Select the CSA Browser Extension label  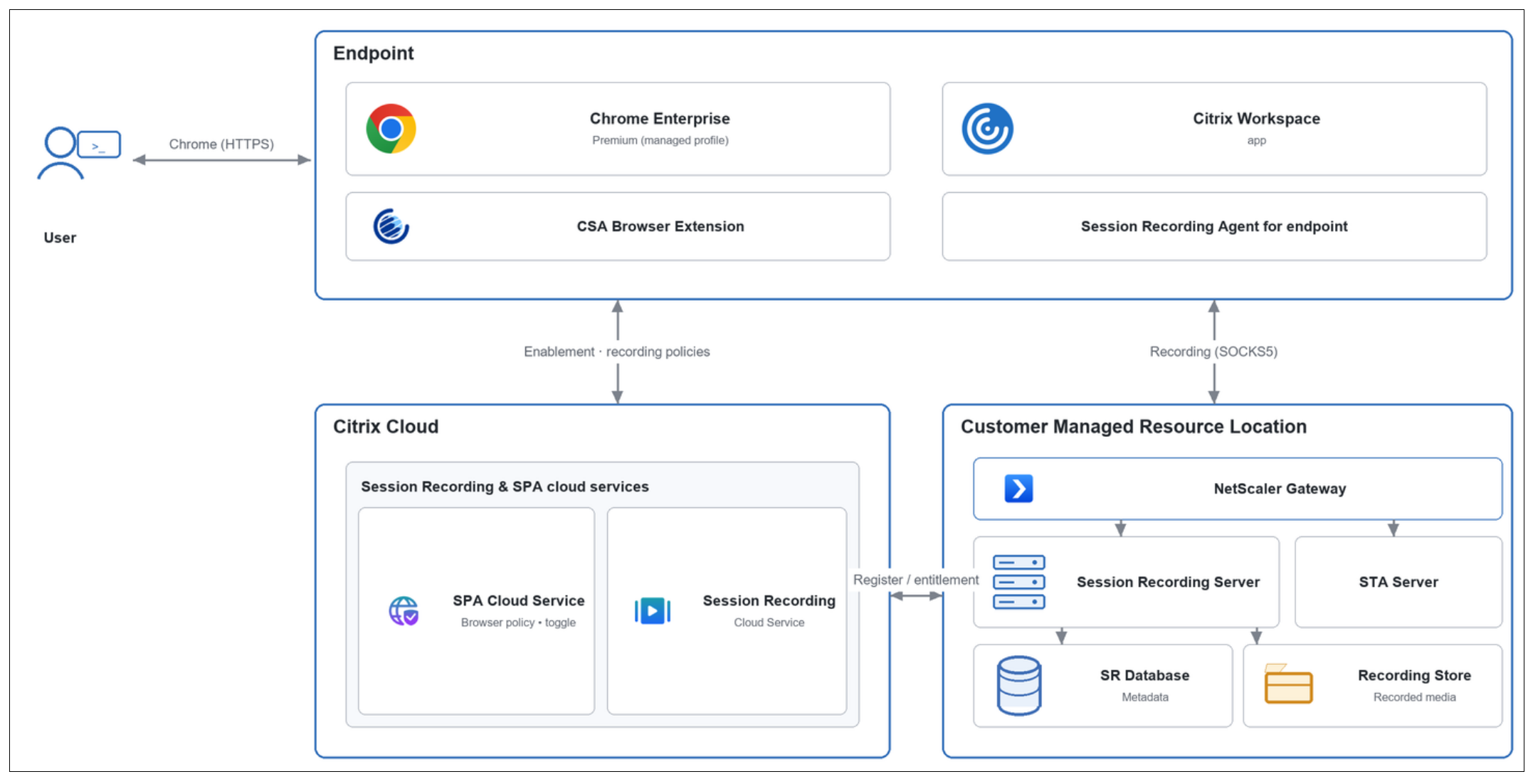point(660,226)
